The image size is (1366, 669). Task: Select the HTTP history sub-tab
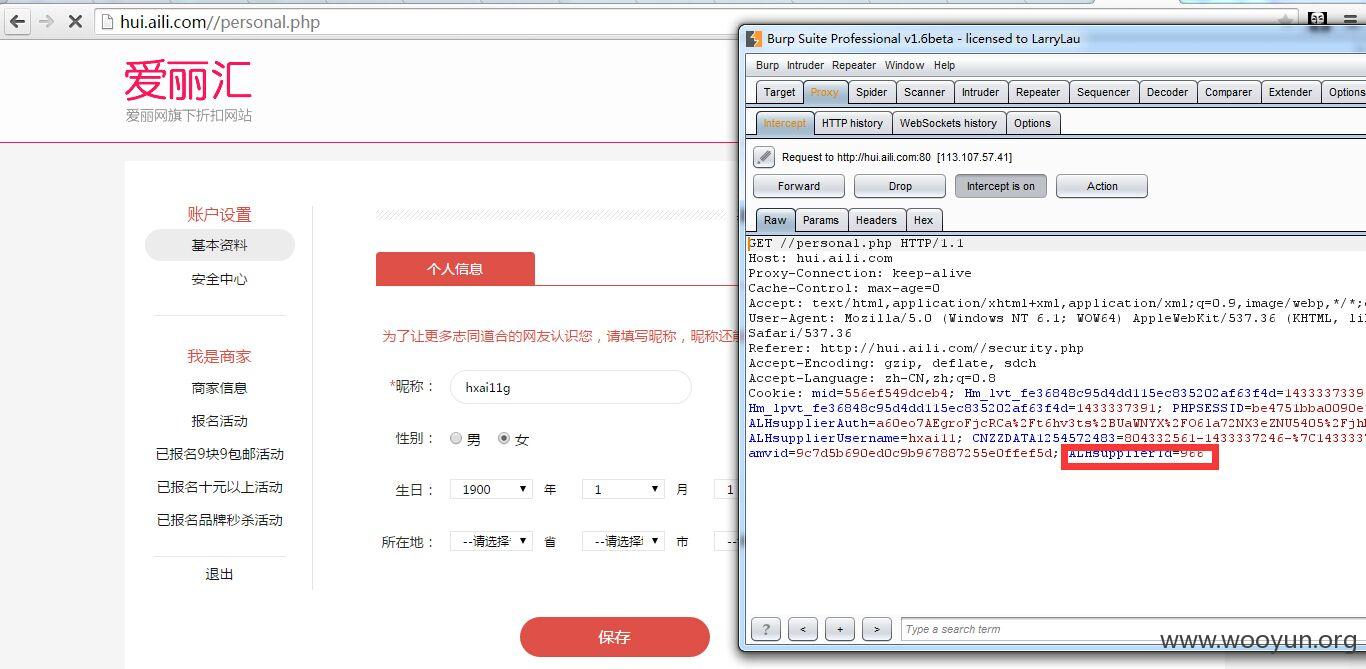tap(852, 123)
